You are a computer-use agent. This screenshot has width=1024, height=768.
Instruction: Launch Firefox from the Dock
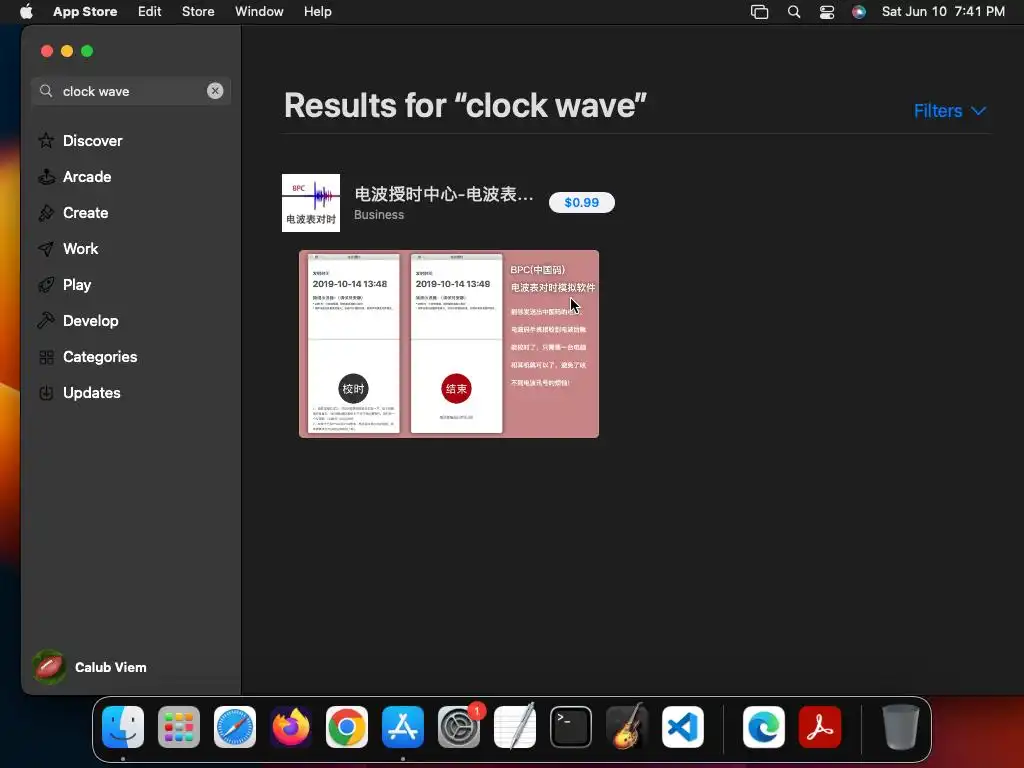(x=291, y=727)
